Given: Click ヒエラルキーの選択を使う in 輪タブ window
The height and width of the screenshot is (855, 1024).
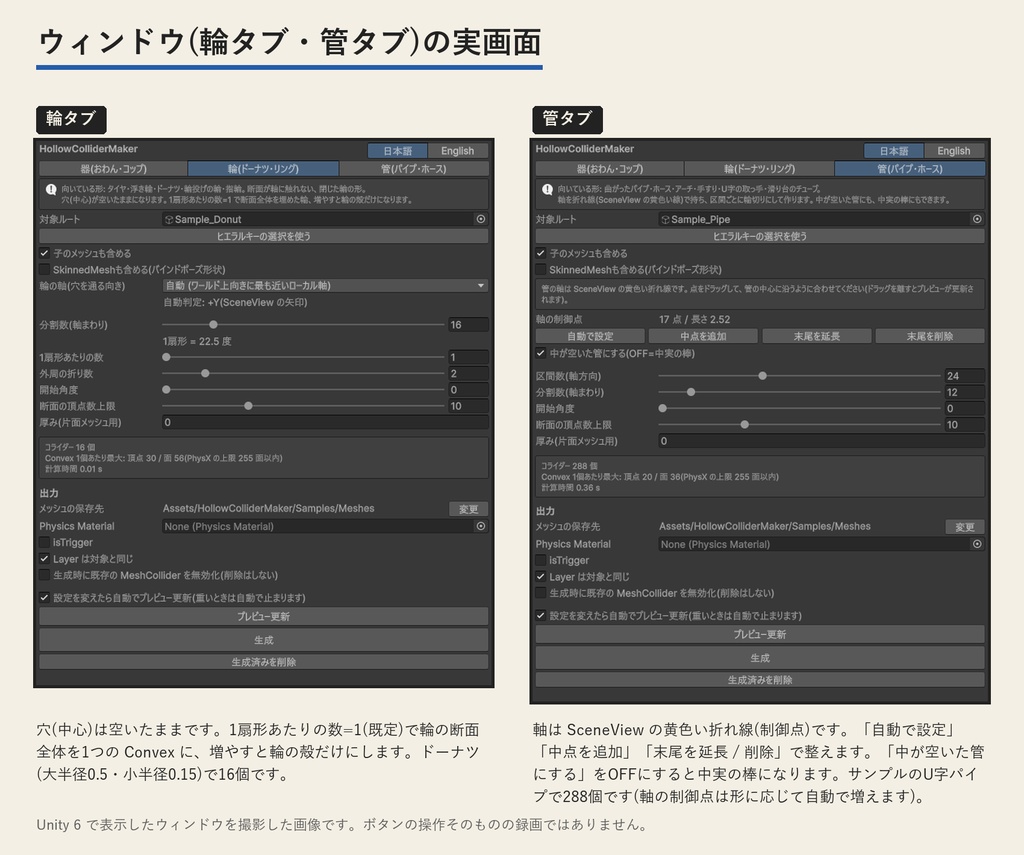Looking at the screenshot, I should (x=264, y=236).
